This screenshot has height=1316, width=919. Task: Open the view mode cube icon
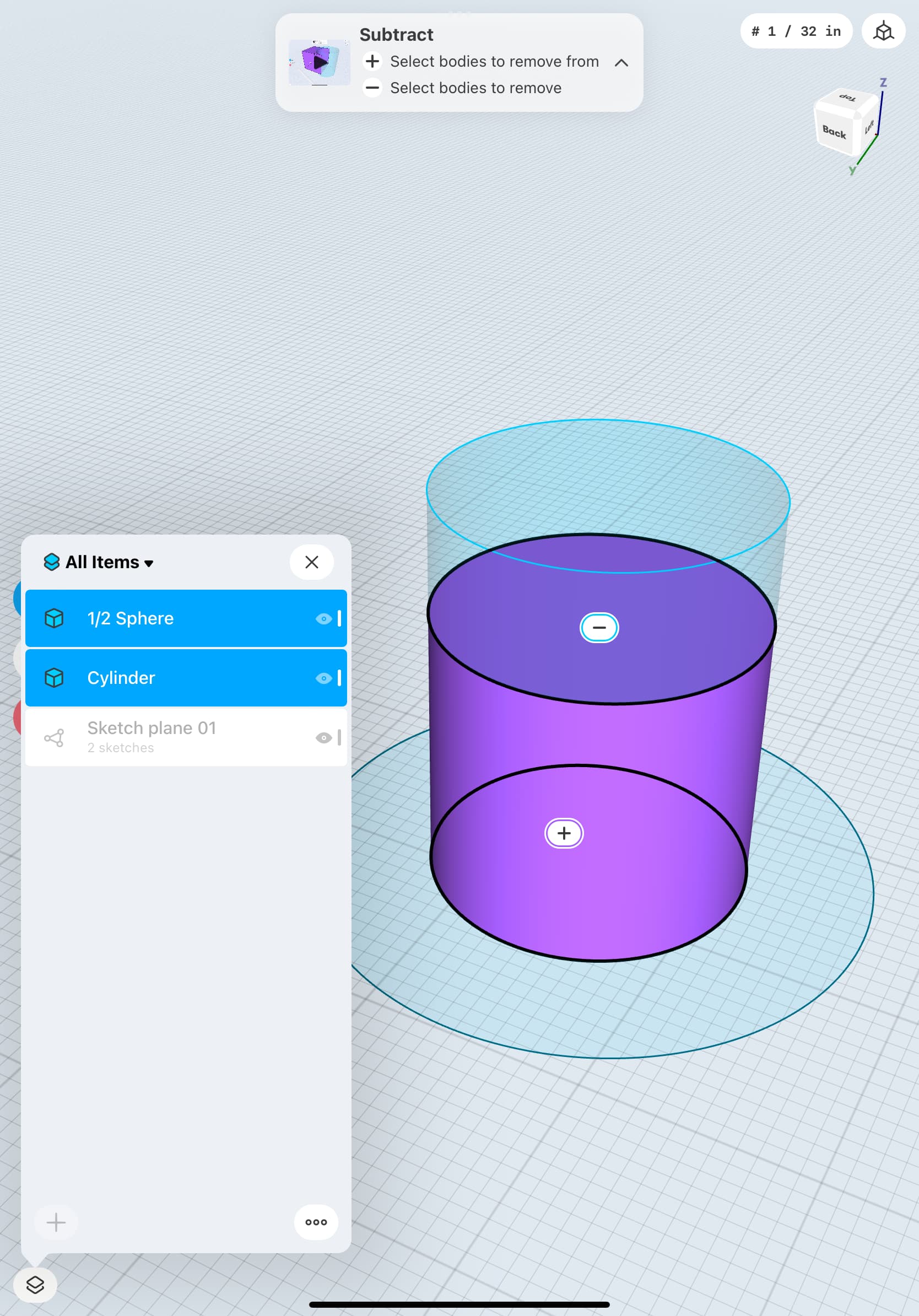pyautogui.click(x=884, y=31)
